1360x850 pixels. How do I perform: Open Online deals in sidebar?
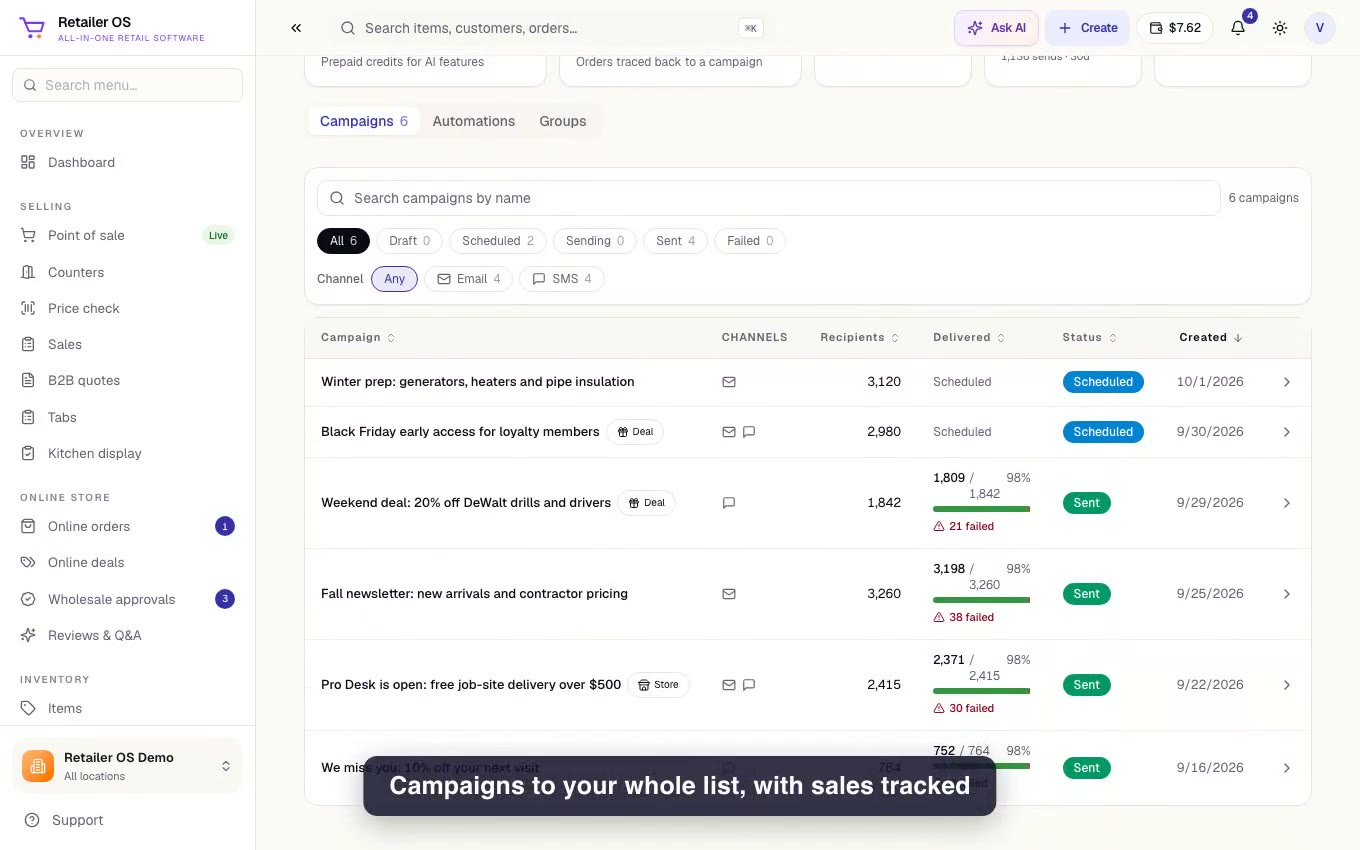pyautogui.click(x=127, y=562)
